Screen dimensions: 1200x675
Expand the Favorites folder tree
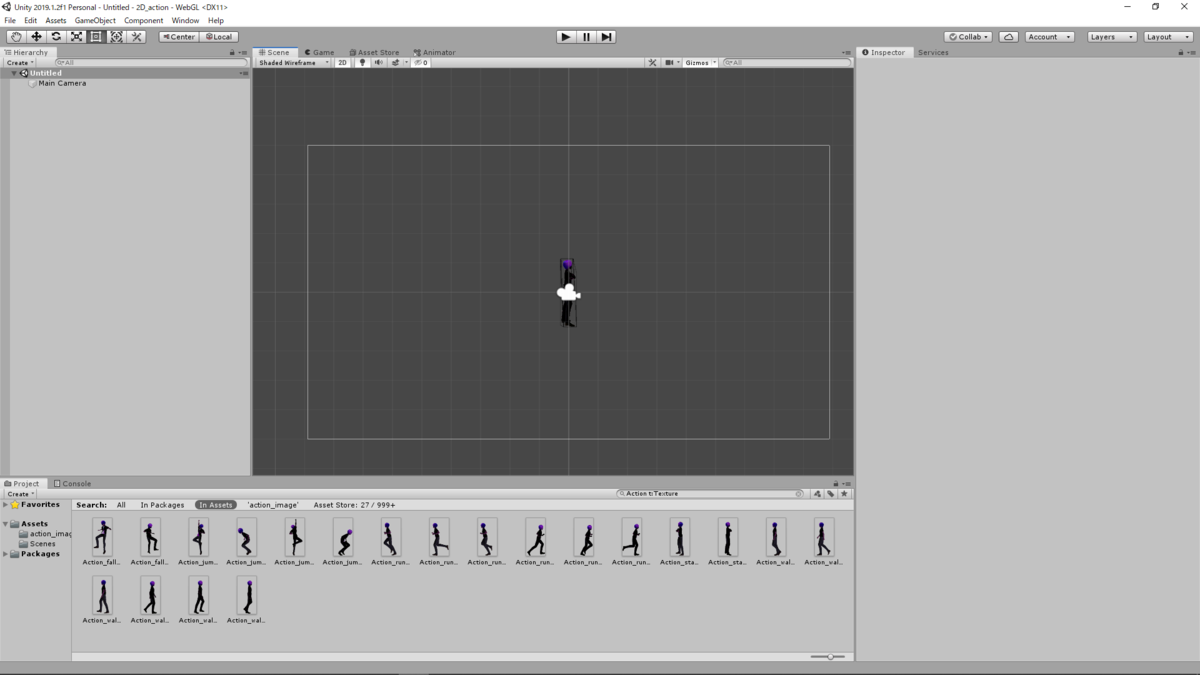coord(6,505)
